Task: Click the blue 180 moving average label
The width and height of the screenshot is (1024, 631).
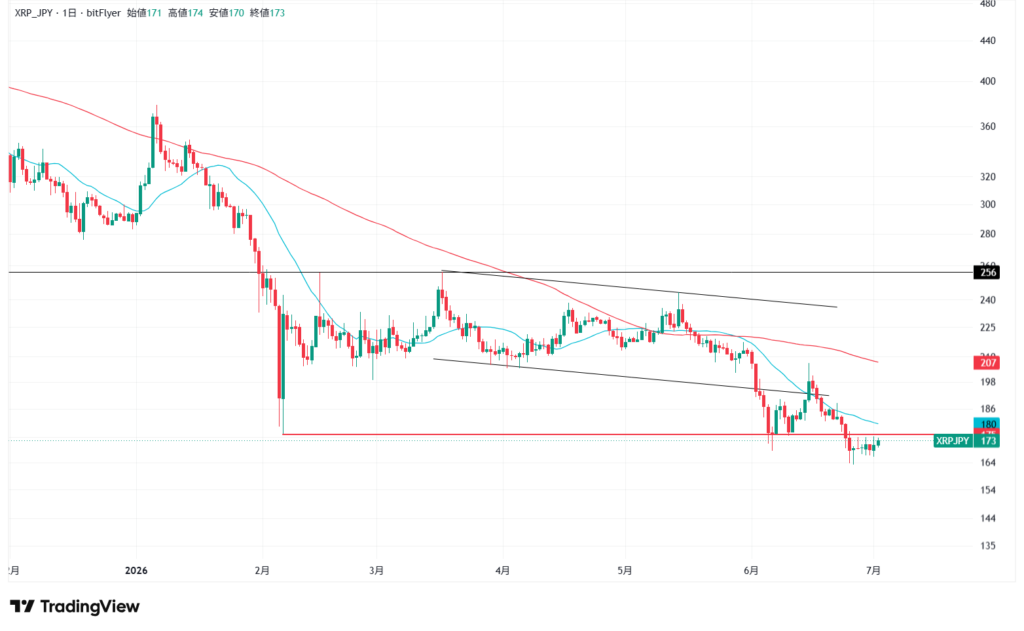Action: pyautogui.click(x=986, y=423)
